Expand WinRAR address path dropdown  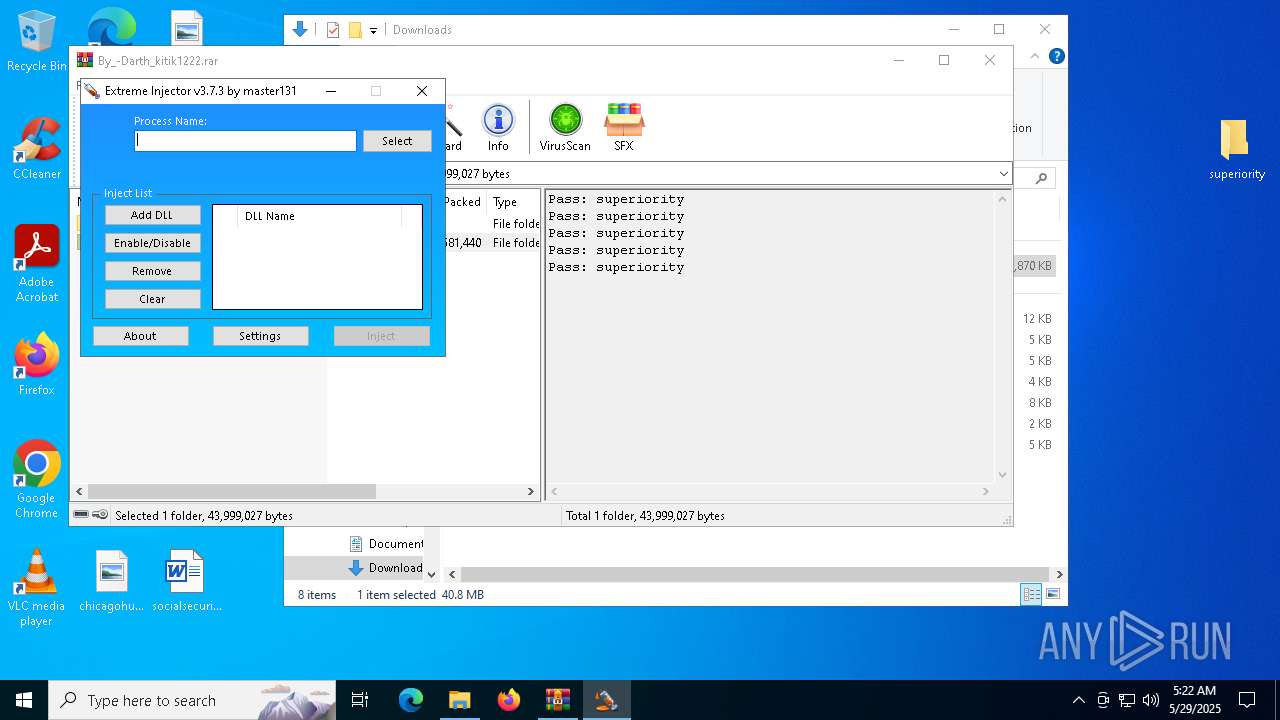click(x=1004, y=174)
